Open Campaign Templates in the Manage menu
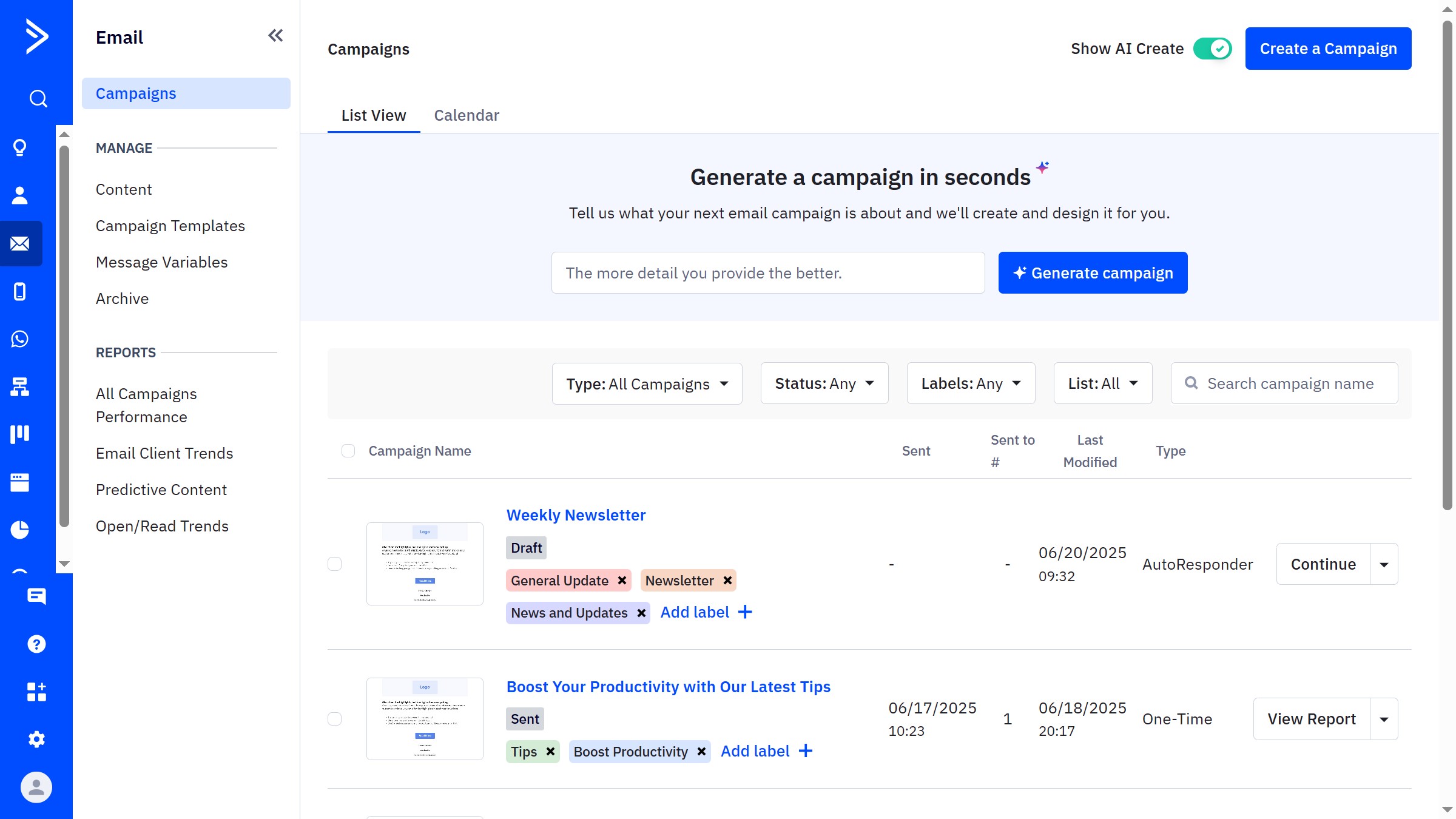 click(x=170, y=226)
